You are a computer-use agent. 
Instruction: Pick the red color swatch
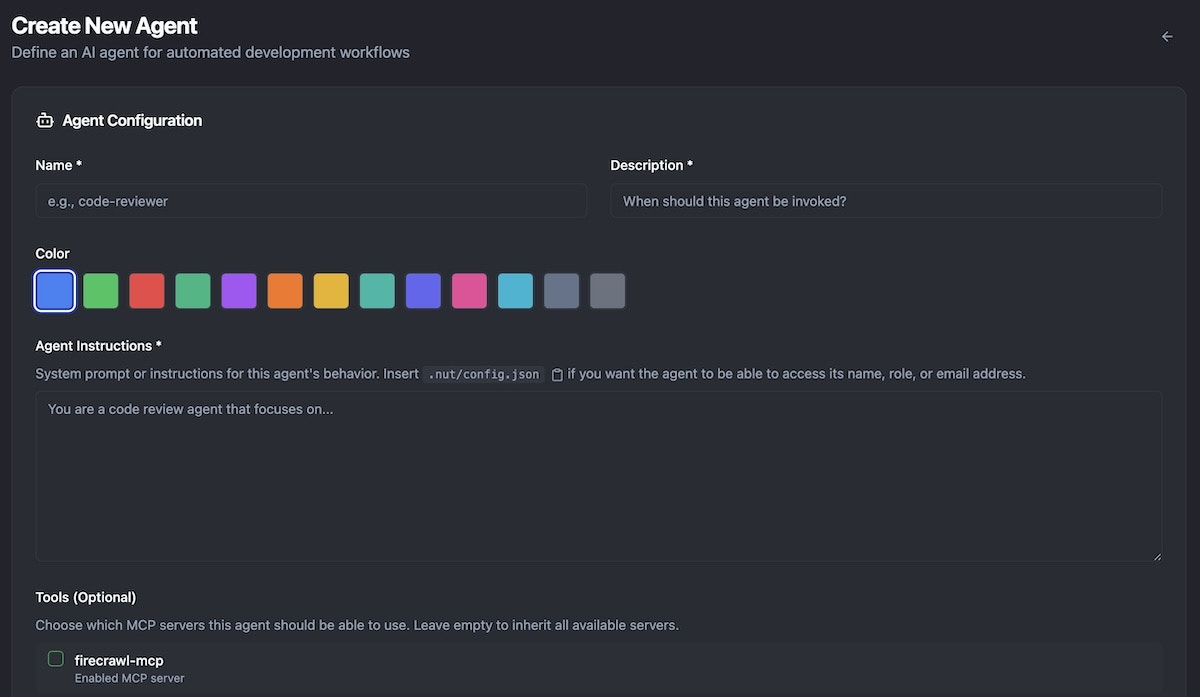point(146,291)
